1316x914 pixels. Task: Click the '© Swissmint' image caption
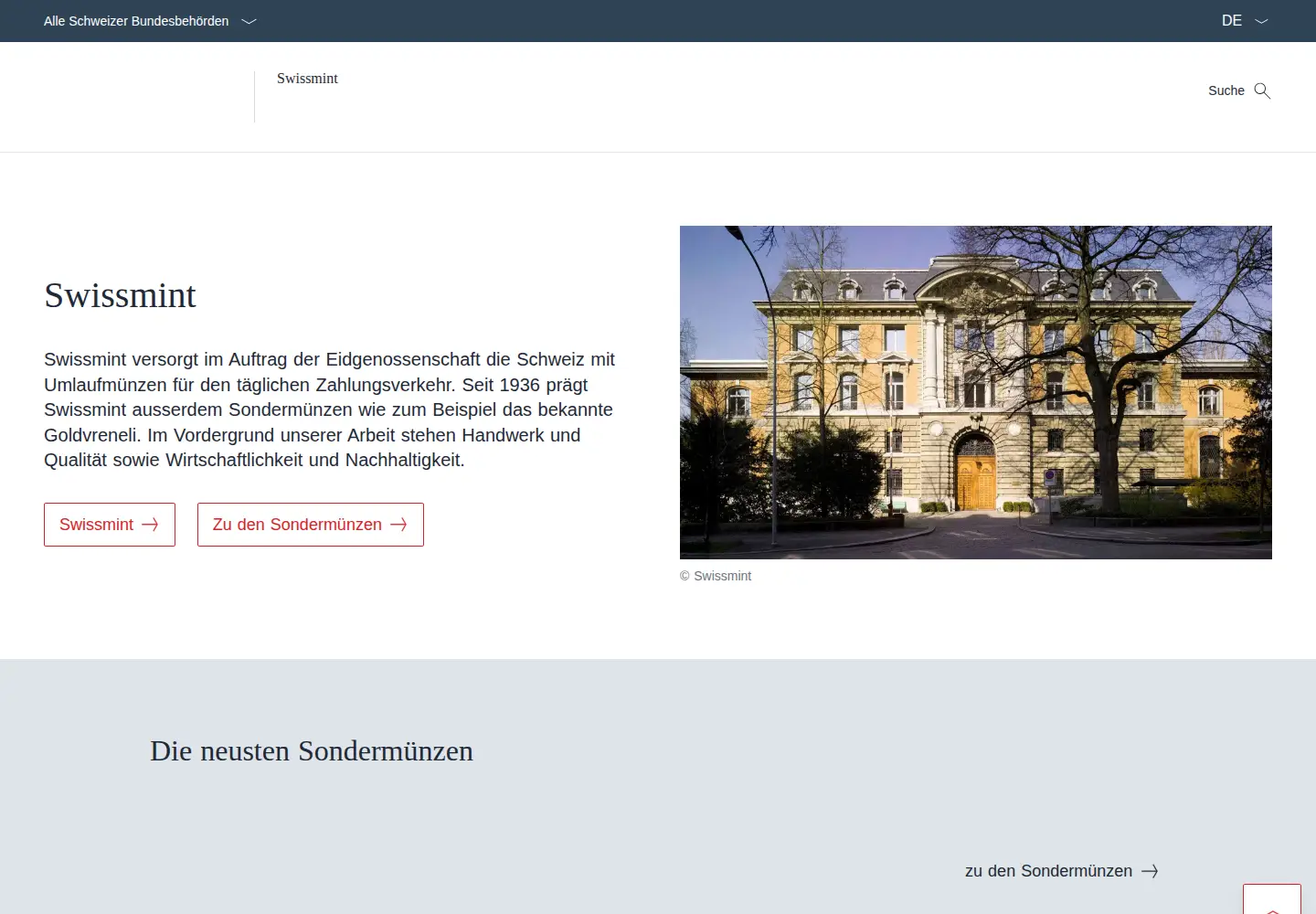click(x=716, y=576)
